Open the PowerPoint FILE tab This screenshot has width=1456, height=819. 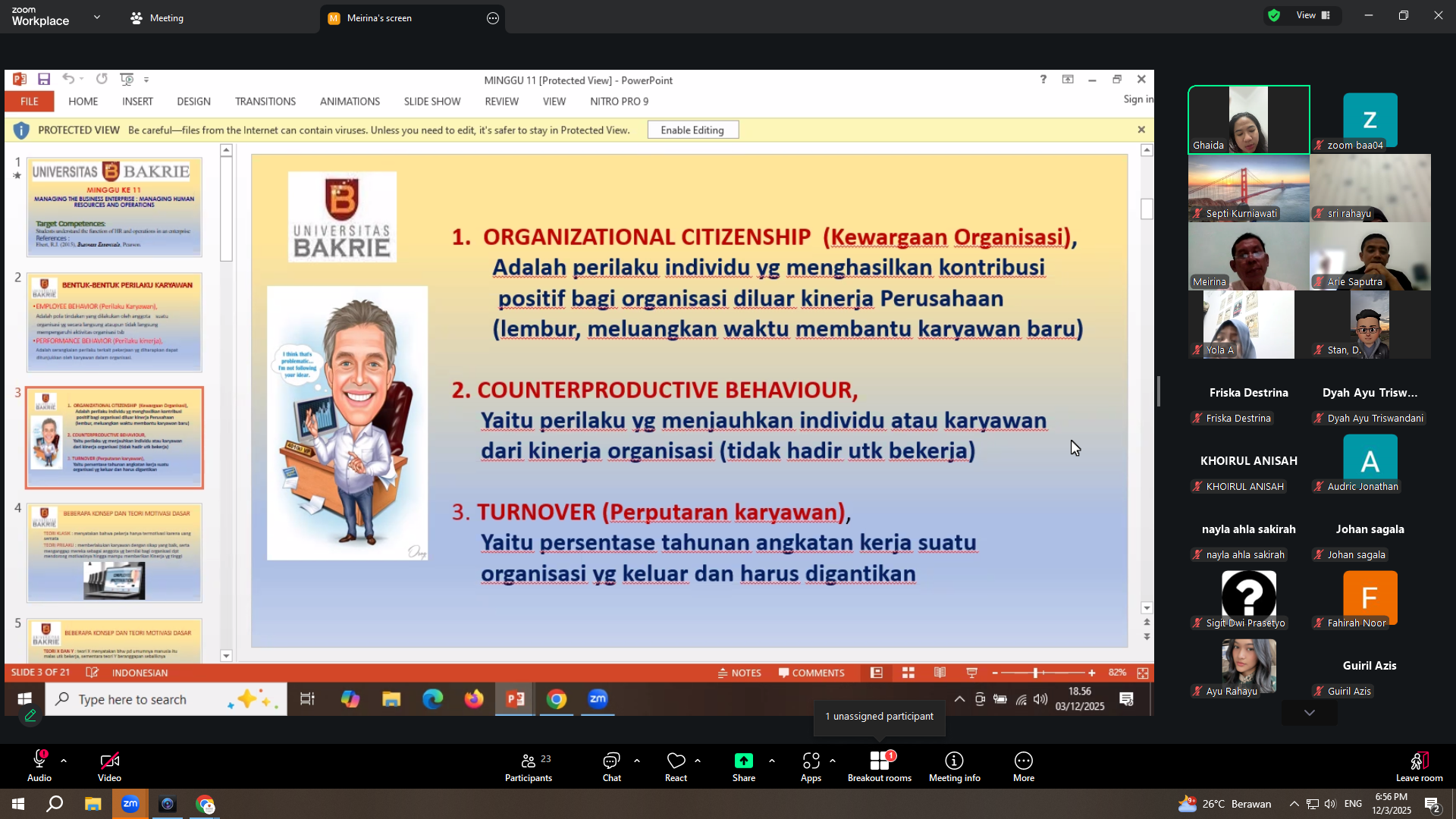click(30, 101)
